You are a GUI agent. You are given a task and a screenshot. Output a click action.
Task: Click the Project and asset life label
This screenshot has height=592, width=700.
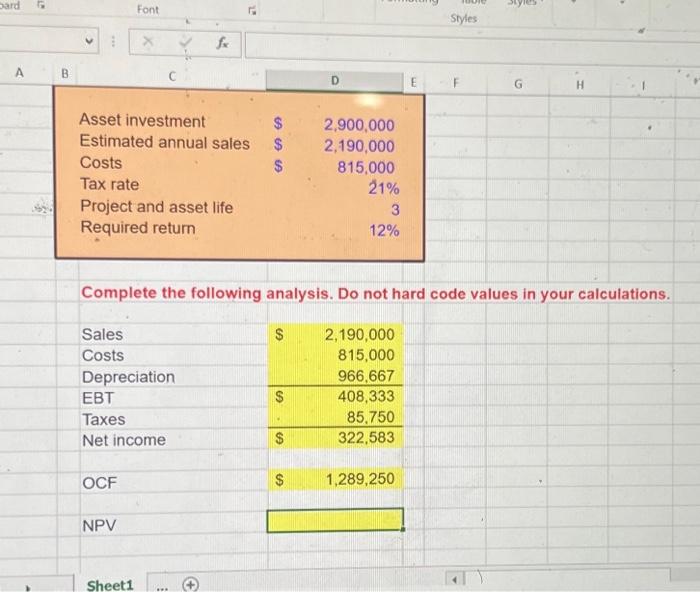pyautogui.click(x=157, y=207)
